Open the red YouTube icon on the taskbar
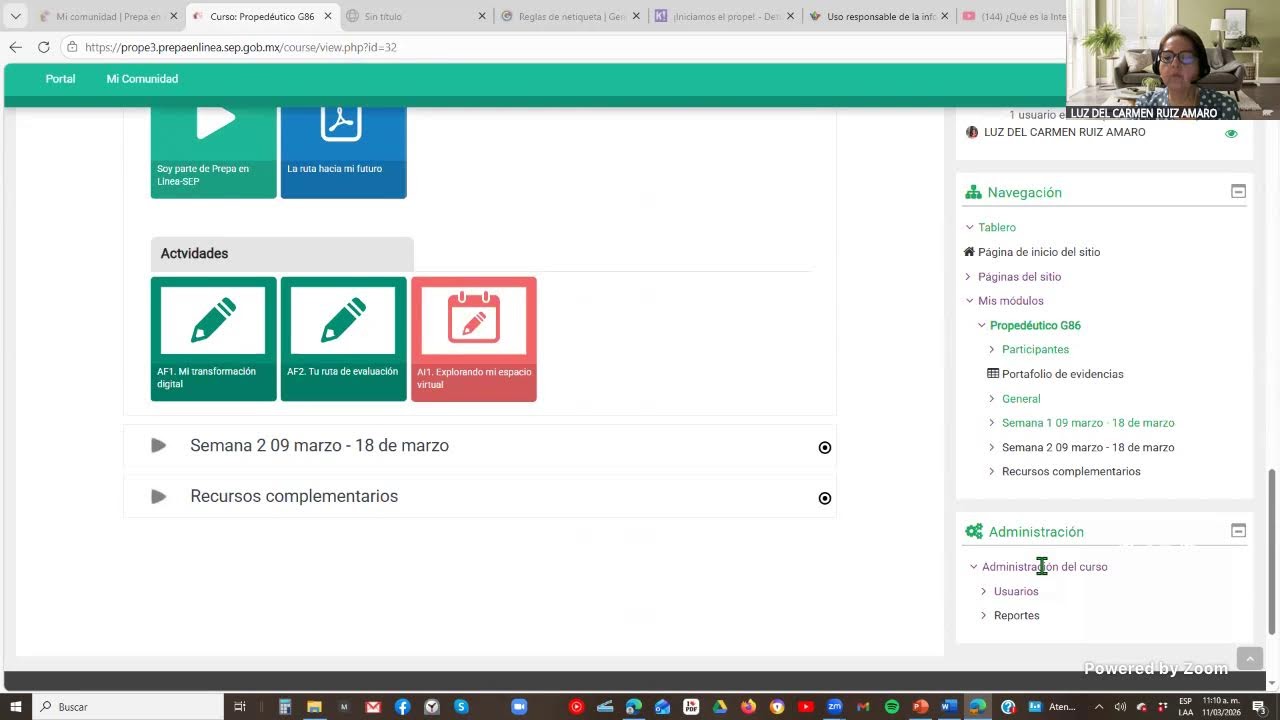The width and height of the screenshot is (1280, 720). 806,707
